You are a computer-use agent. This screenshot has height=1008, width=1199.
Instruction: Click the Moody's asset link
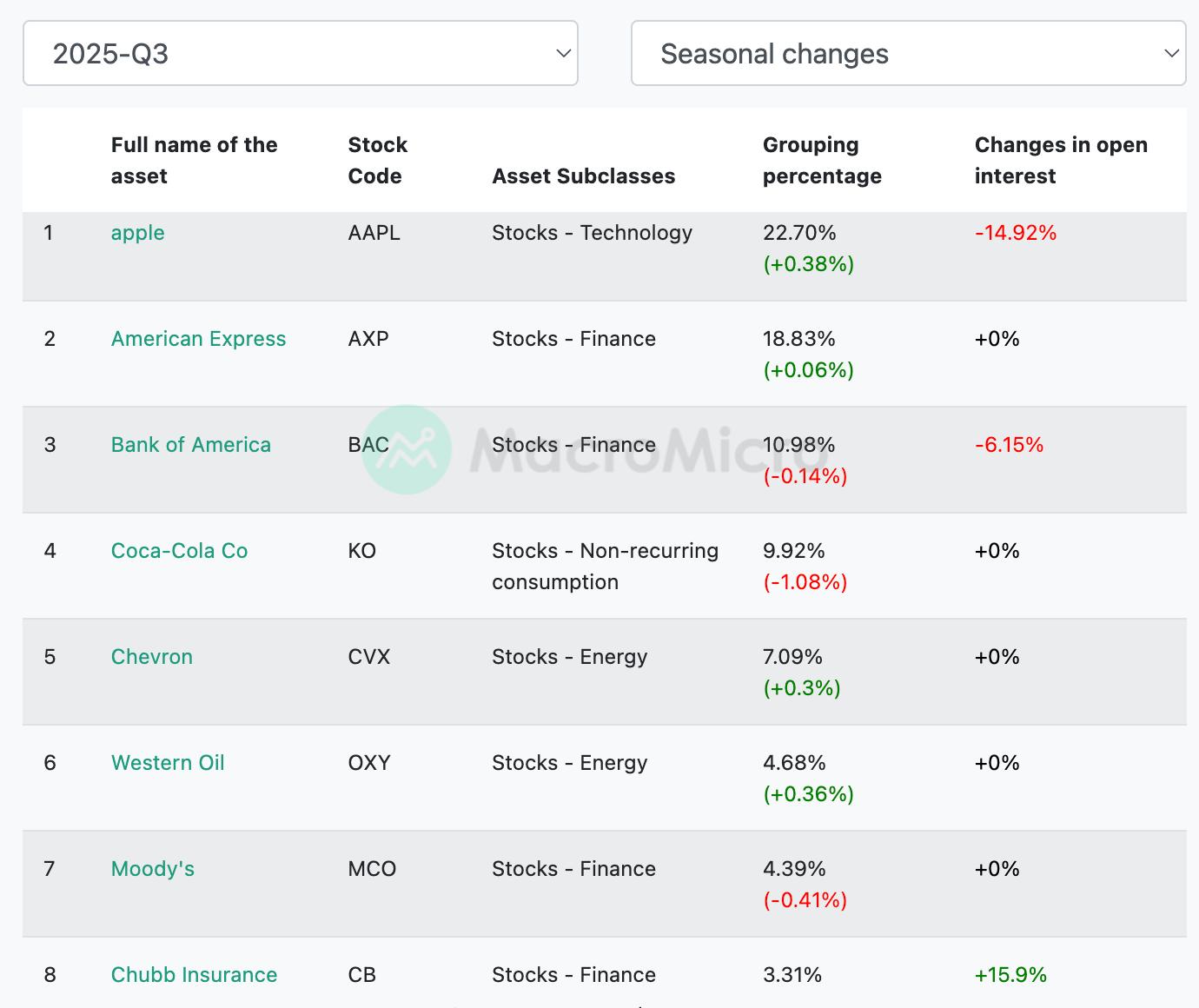[152, 869]
